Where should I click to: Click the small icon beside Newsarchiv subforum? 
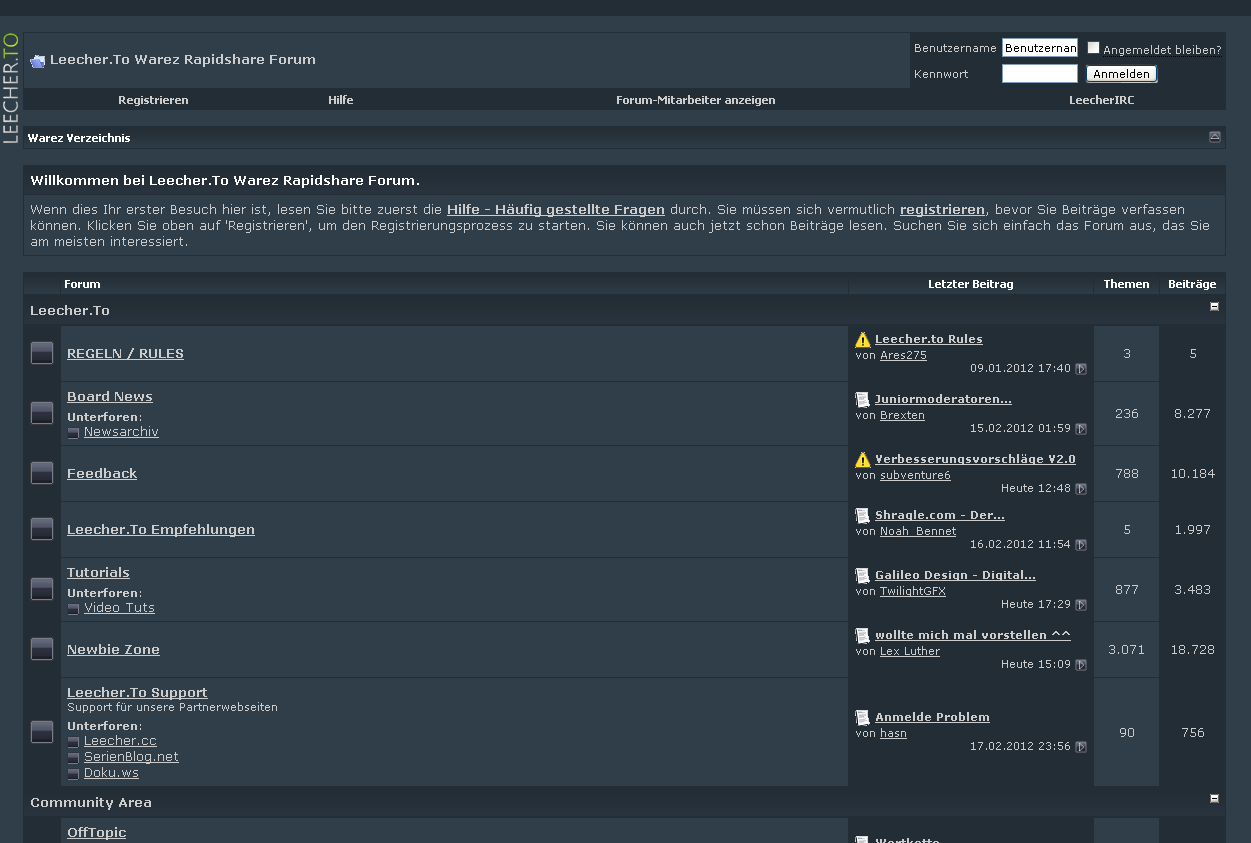pos(73,433)
